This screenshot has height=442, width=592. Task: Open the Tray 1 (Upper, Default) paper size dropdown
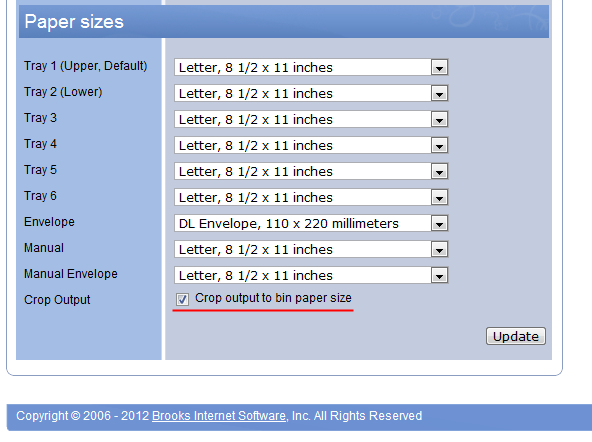tap(311, 67)
